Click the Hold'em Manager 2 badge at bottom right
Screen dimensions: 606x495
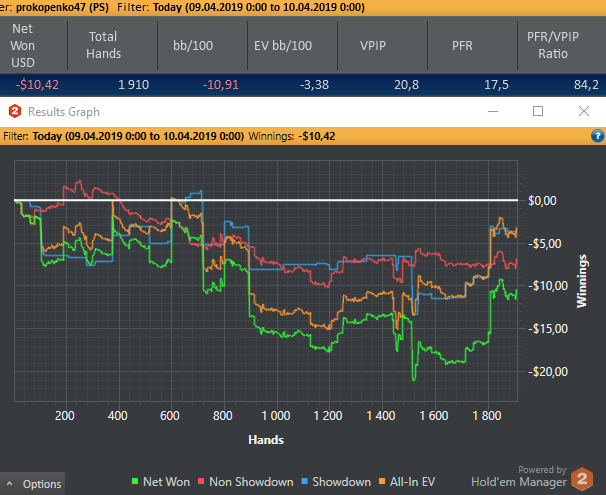582,479
